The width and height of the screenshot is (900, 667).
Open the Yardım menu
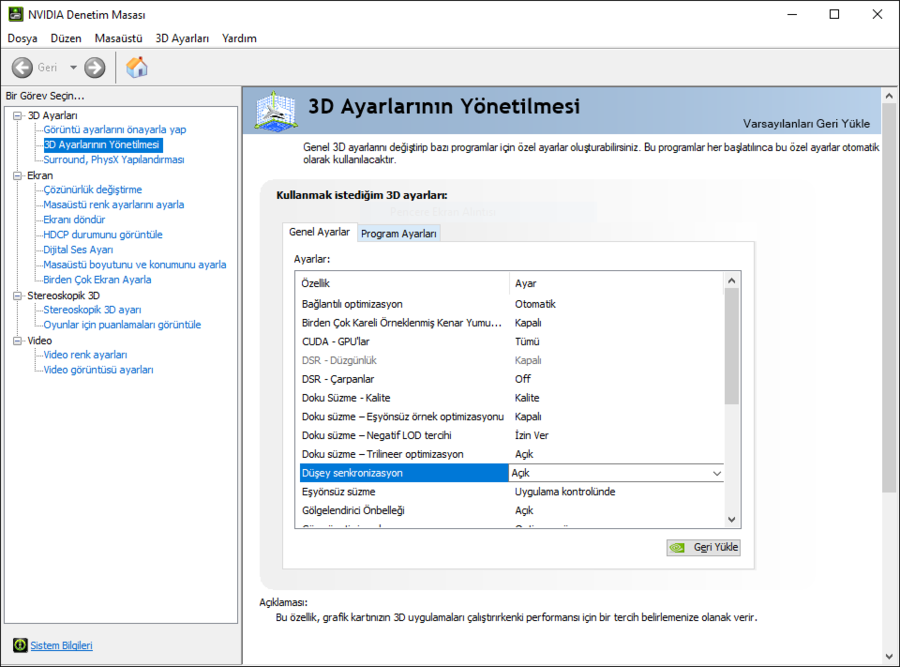239,38
